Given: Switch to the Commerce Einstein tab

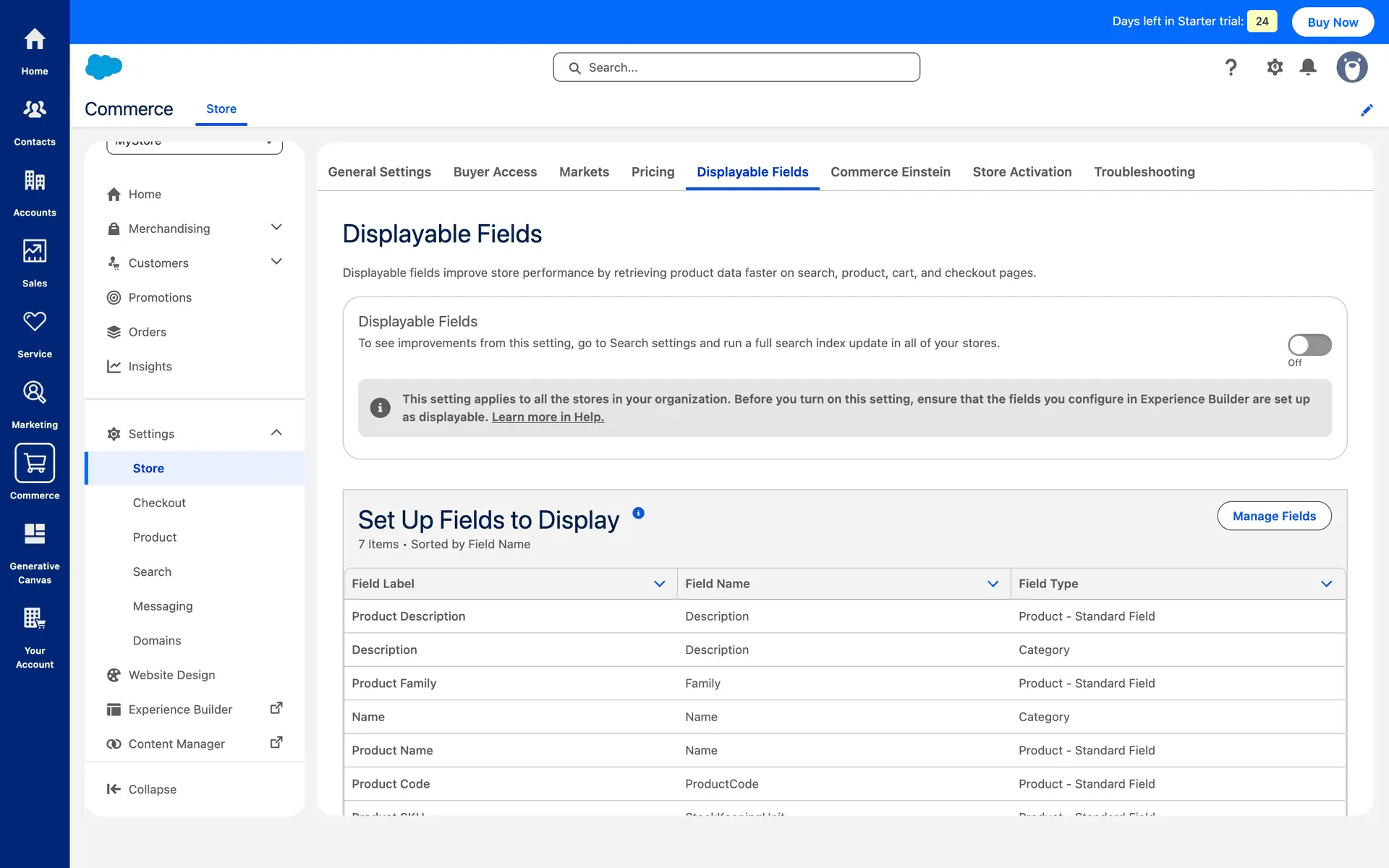Looking at the screenshot, I should tap(890, 172).
